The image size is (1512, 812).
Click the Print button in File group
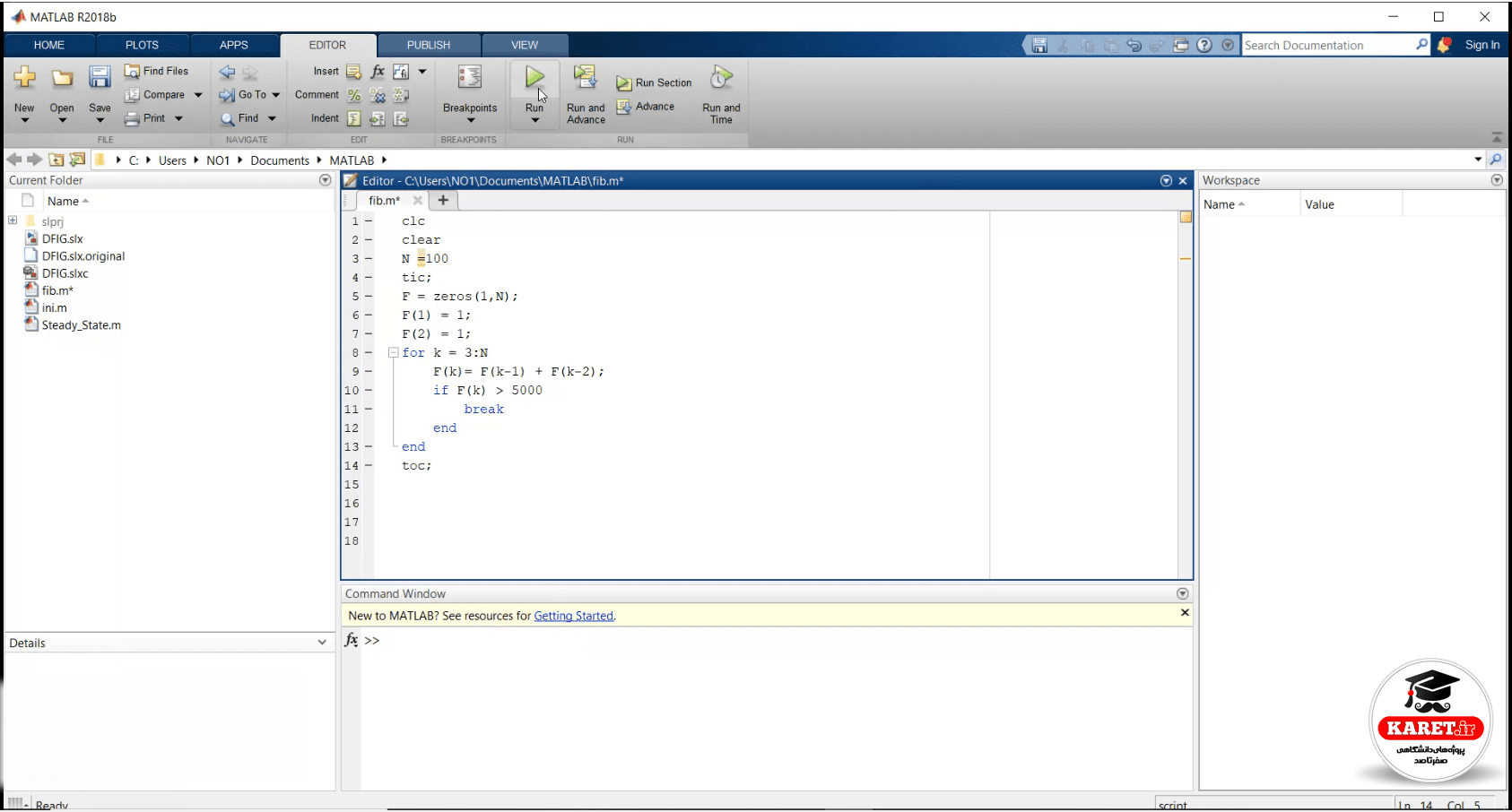pyautogui.click(x=145, y=117)
